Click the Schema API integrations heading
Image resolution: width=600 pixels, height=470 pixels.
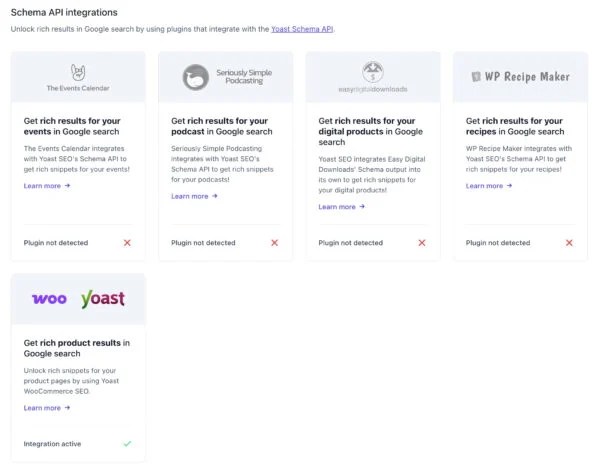(64, 12)
